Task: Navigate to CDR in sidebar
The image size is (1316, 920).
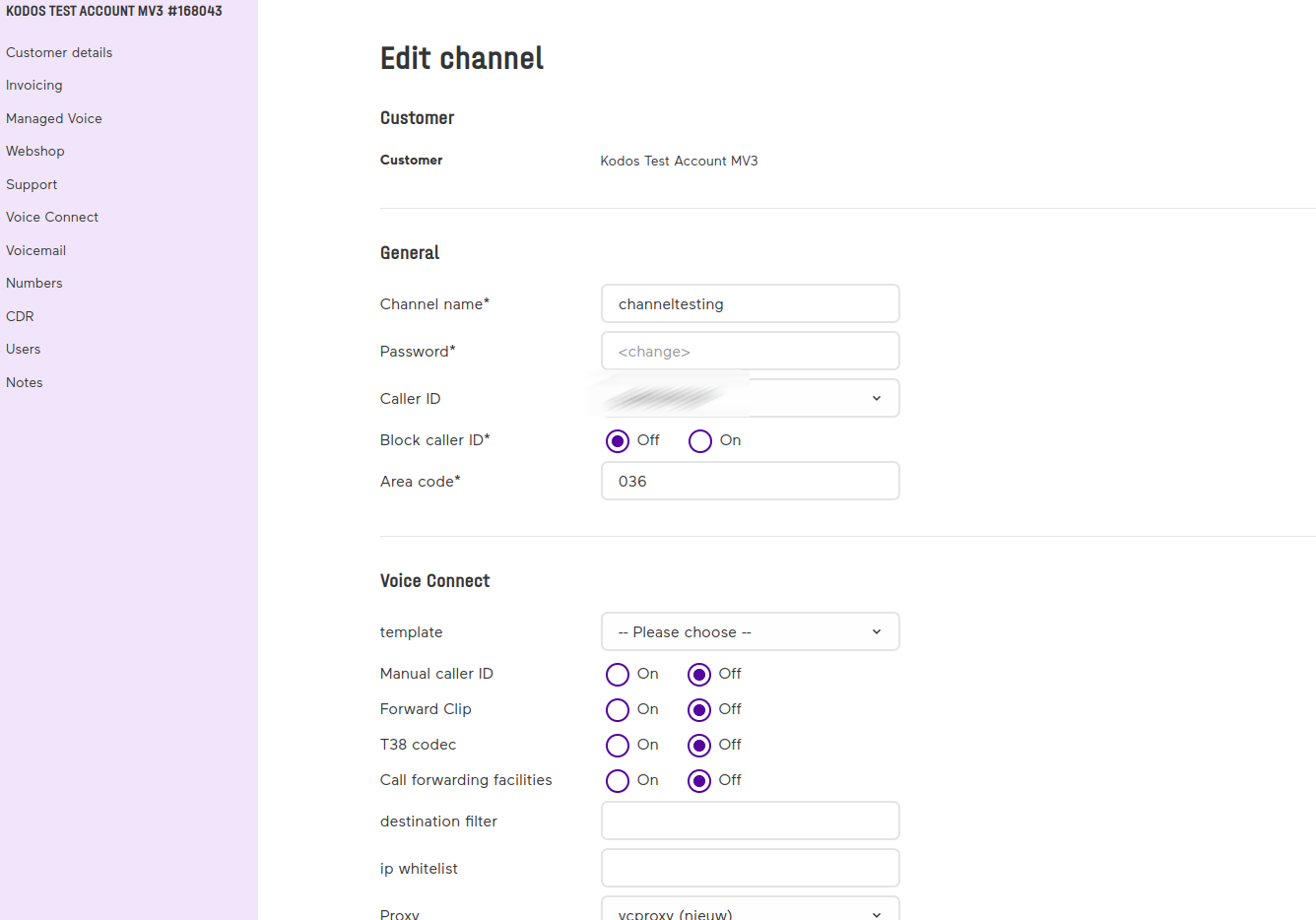Action: click(20, 317)
